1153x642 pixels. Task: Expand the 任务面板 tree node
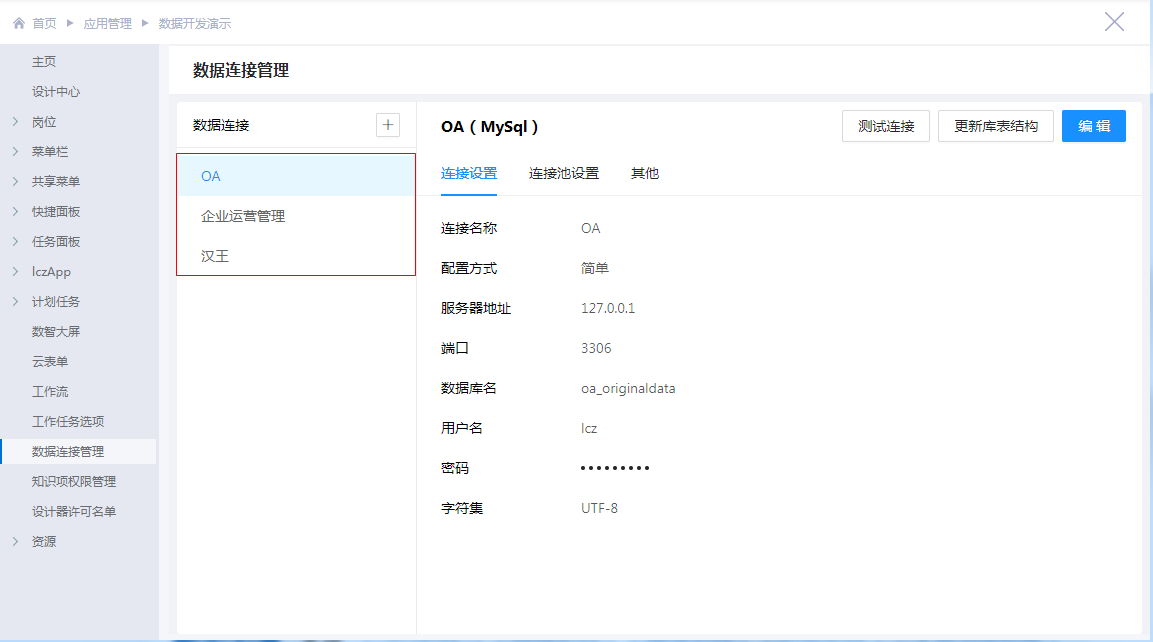tap(15, 242)
